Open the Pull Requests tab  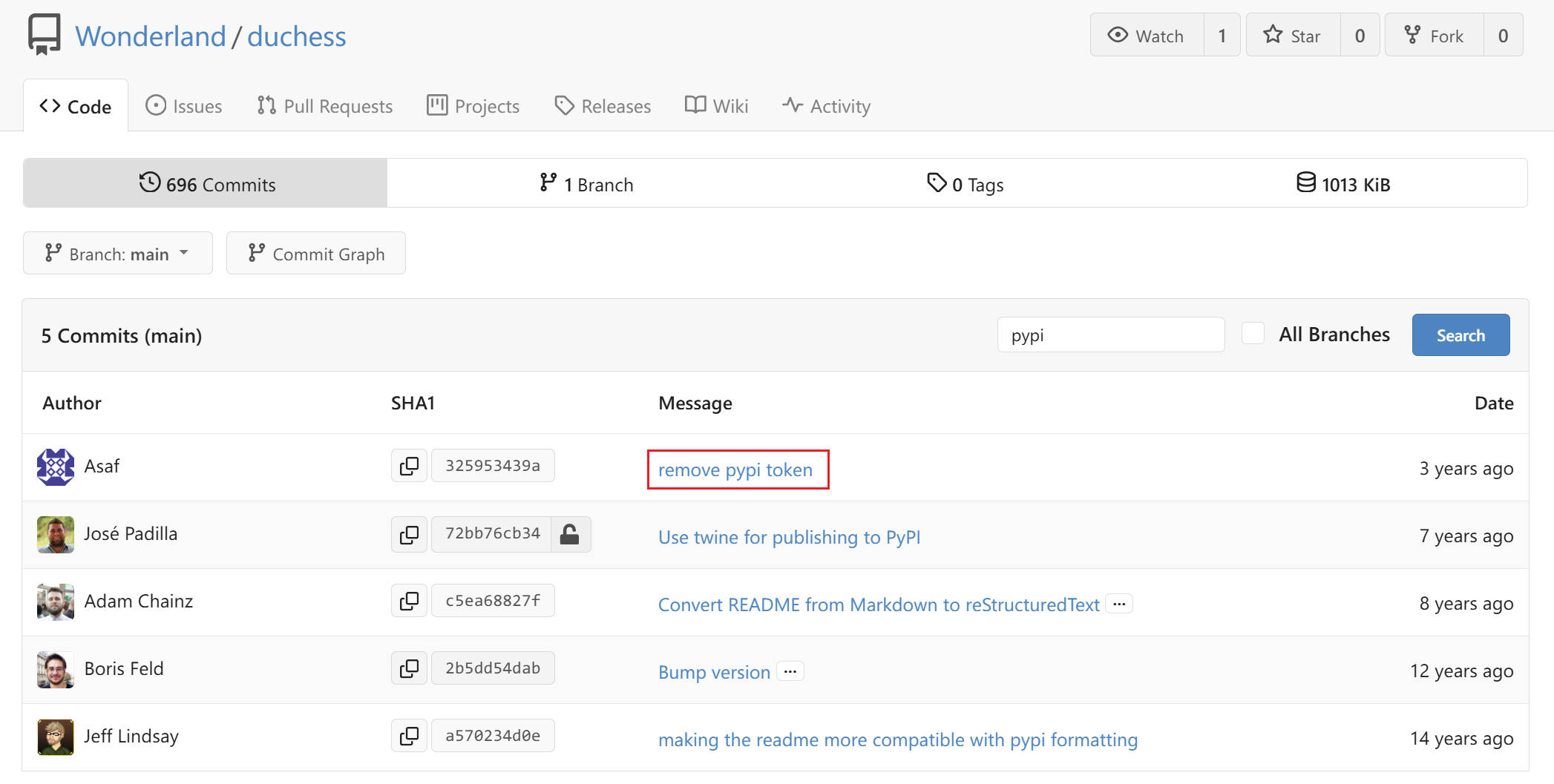pos(325,106)
